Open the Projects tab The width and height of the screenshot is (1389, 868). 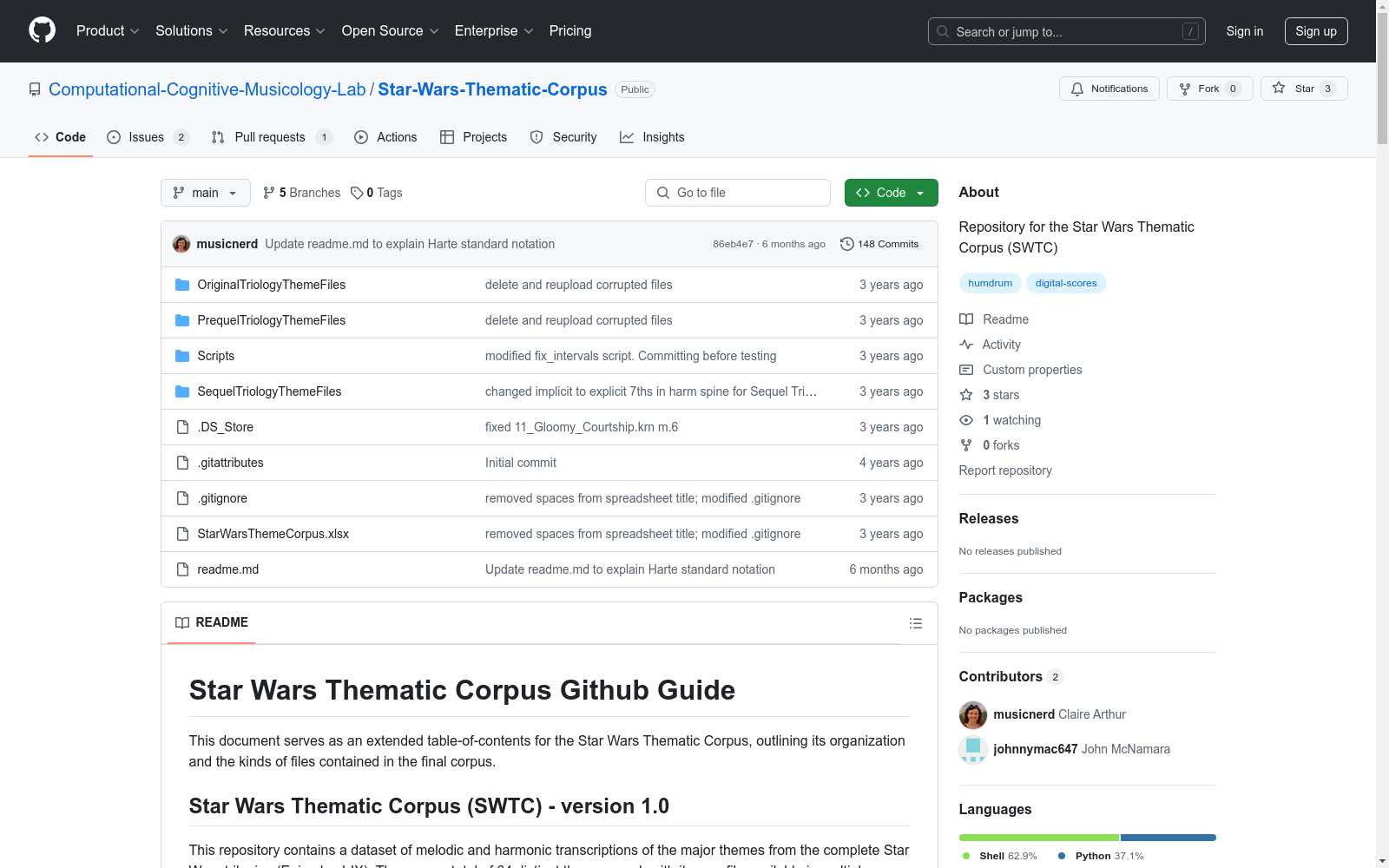(x=473, y=137)
